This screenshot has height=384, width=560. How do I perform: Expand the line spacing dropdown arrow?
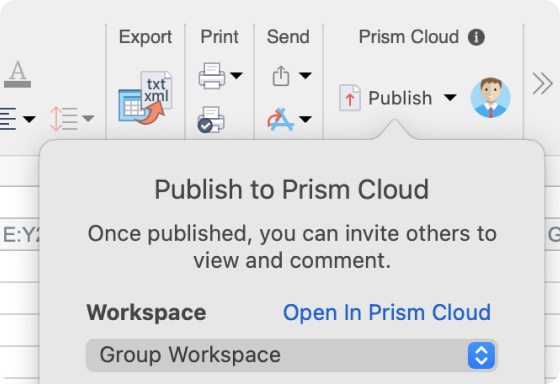(88, 118)
